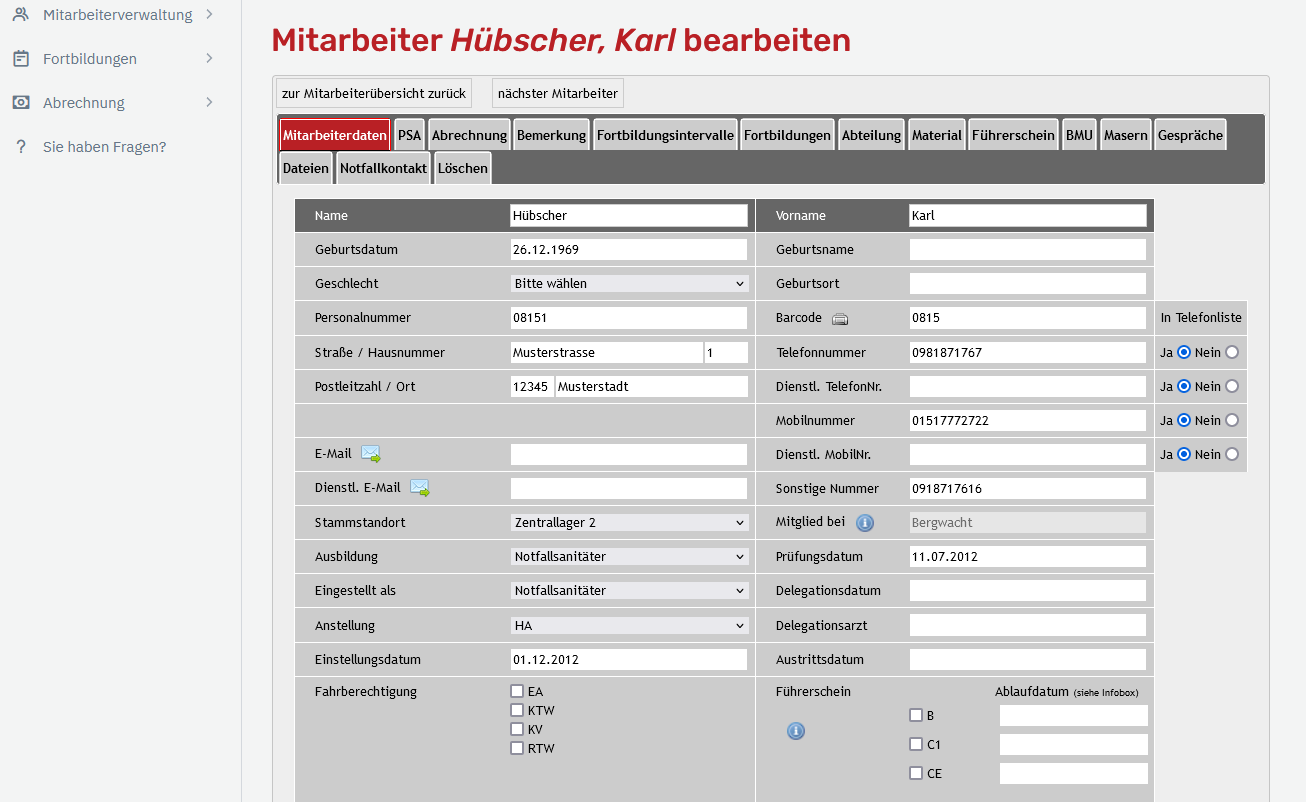Open the Löschen tab
1306x802 pixels.
[x=463, y=168]
